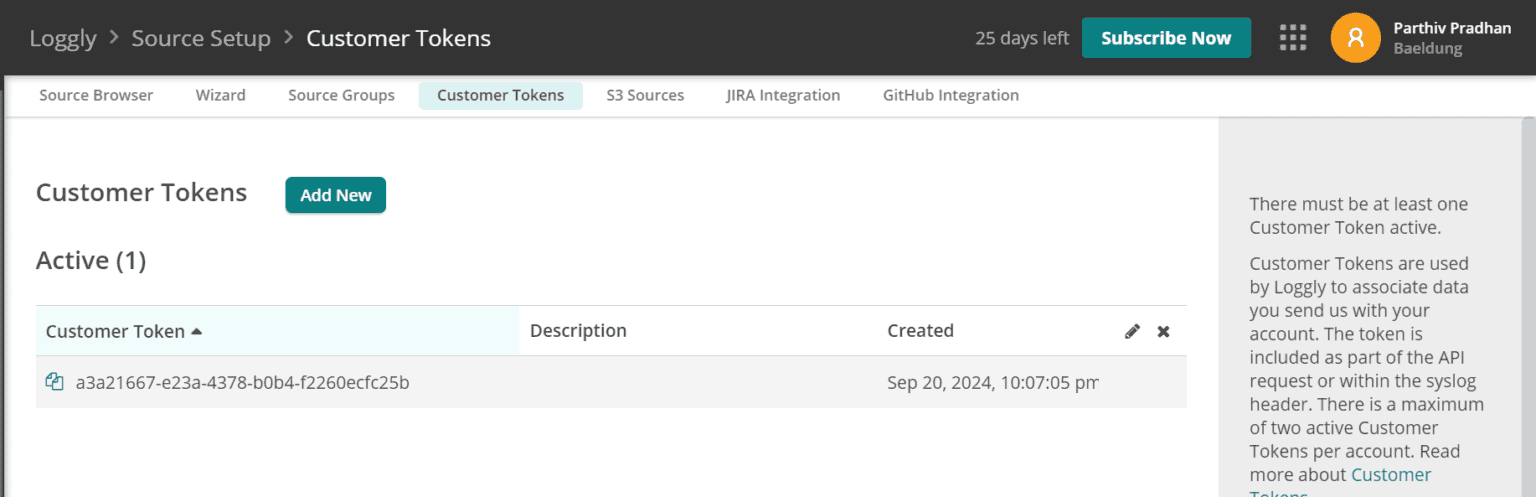Switch to the GitHub Integration tab
This screenshot has height=497, width=1536.
point(950,96)
